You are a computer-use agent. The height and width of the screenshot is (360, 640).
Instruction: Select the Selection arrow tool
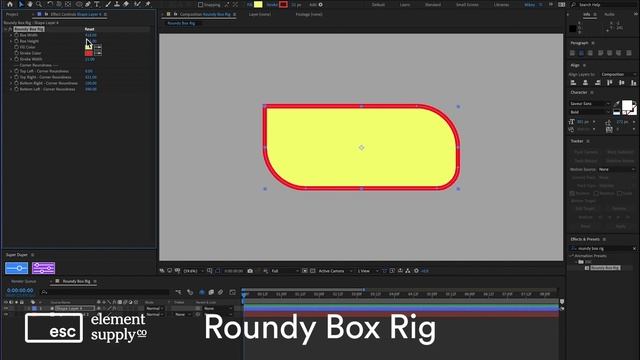[21, 4]
